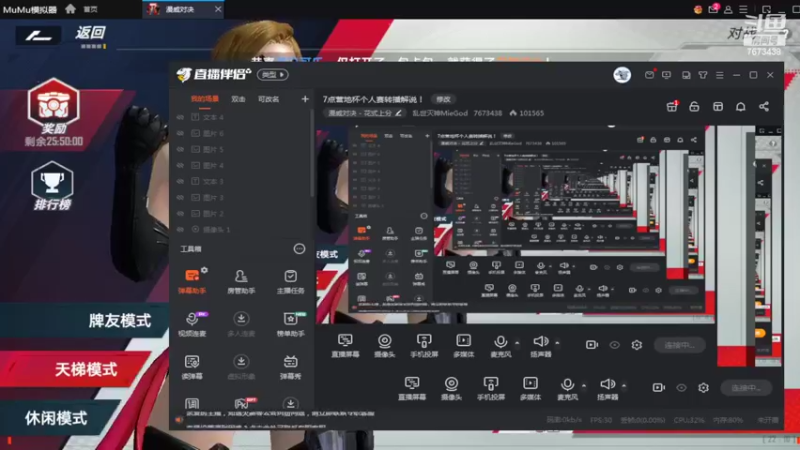This screenshot has height=450, width=800.
Task: Open MuMu 首页 tab
Action: coord(90,9)
